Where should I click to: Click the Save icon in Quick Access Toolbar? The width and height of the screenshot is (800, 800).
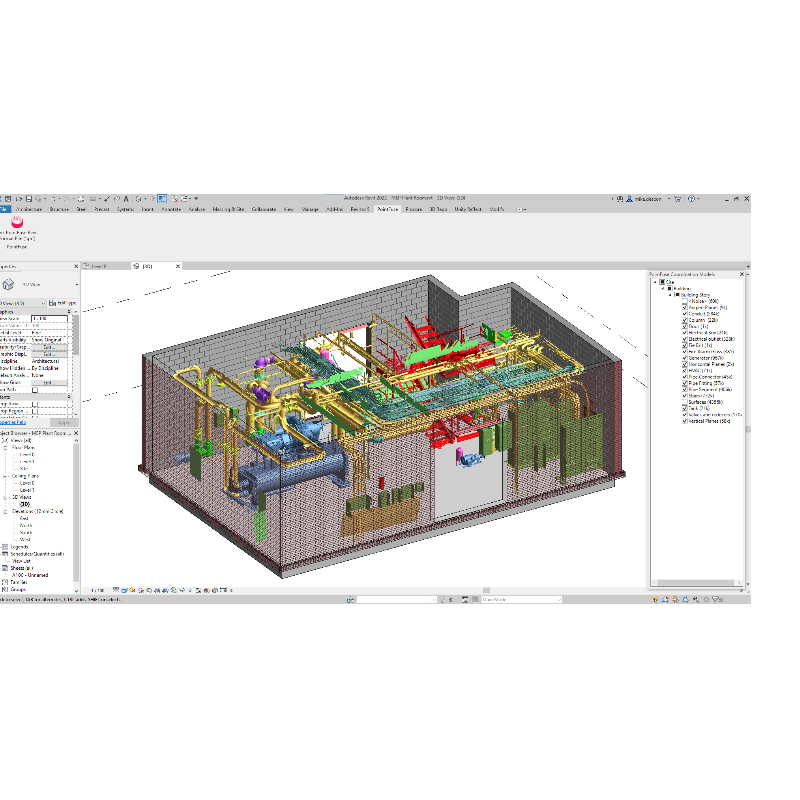[29, 198]
